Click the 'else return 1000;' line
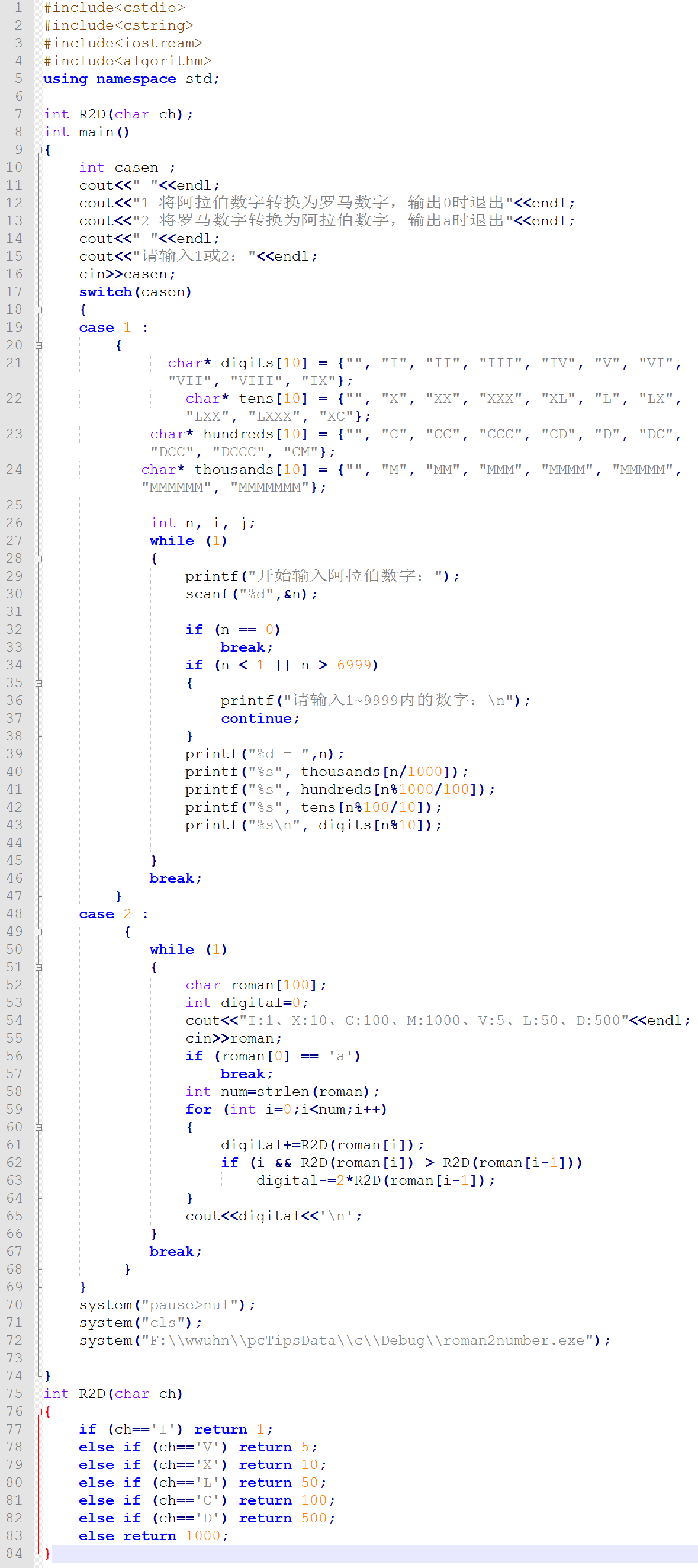Screen dimensions: 698x1568 pyautogui.click(x=153, y=1537)
